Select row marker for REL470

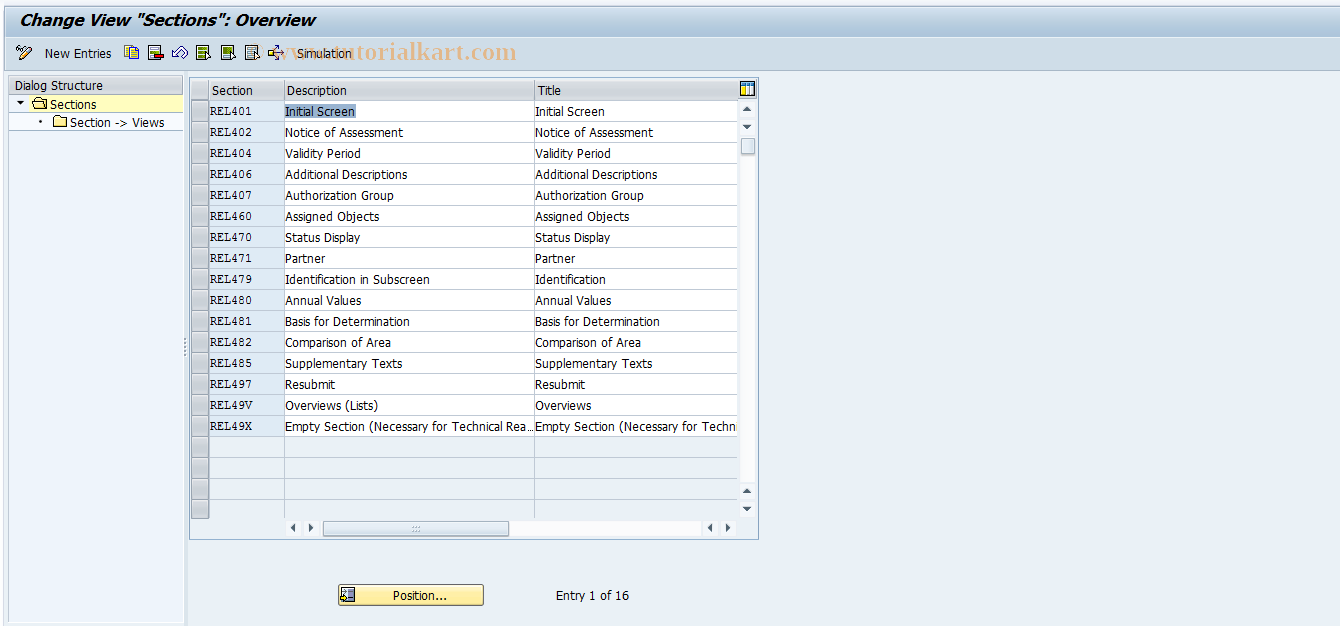(200, 237)
